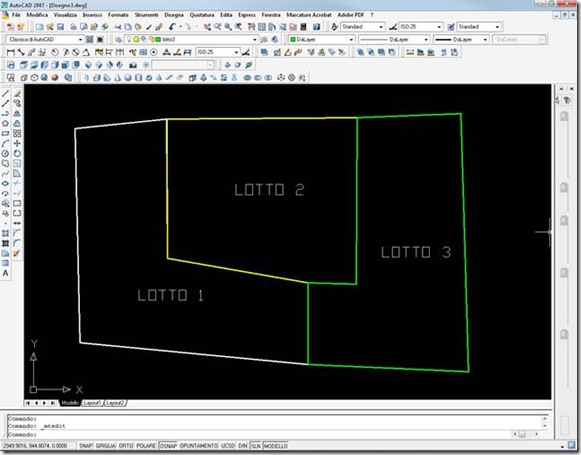Expand the Classica di AutoCAD workspace dropdown

[44, 39]
